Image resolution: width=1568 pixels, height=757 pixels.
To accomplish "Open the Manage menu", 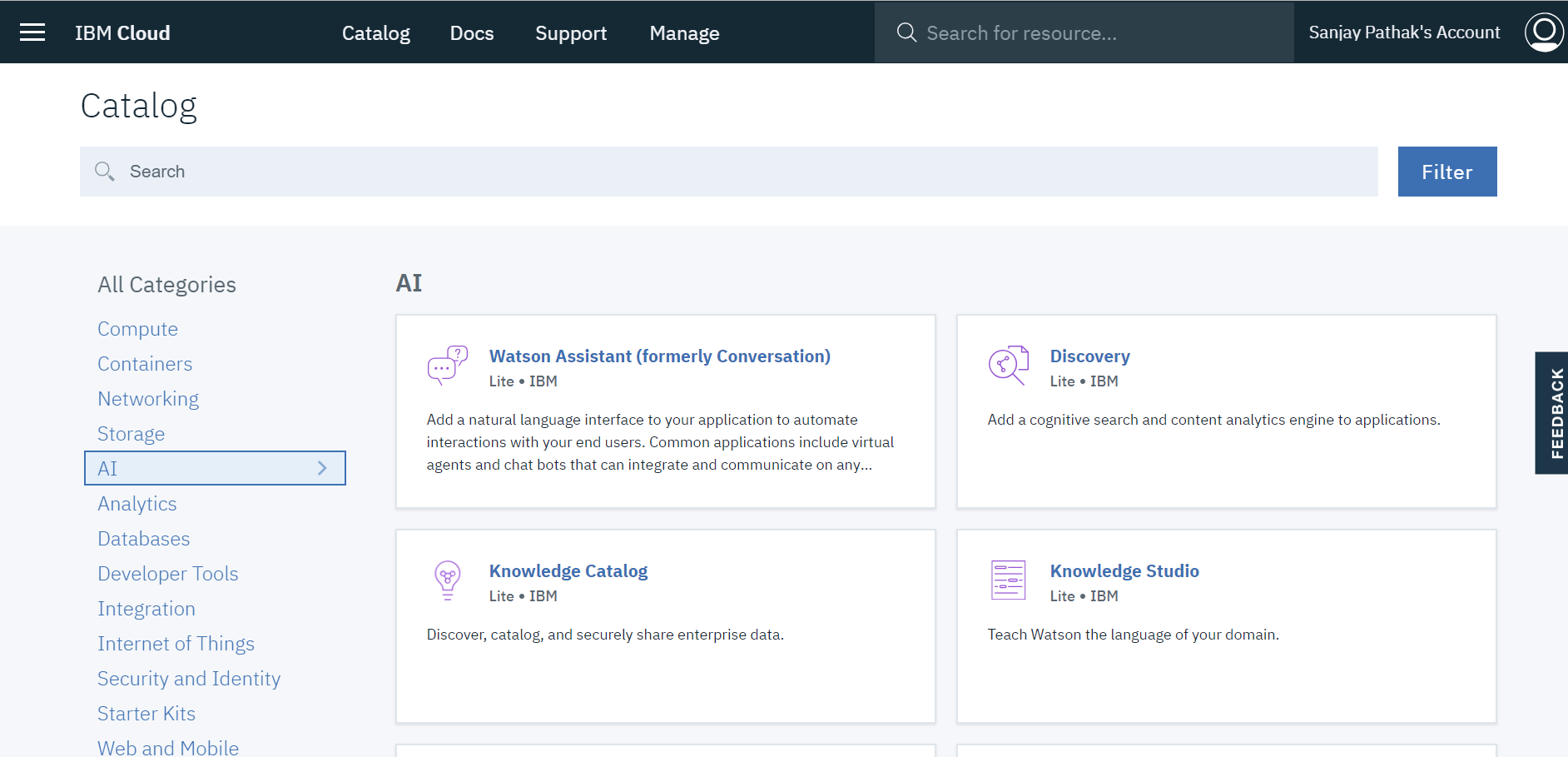I will click(x=685, y=33).
